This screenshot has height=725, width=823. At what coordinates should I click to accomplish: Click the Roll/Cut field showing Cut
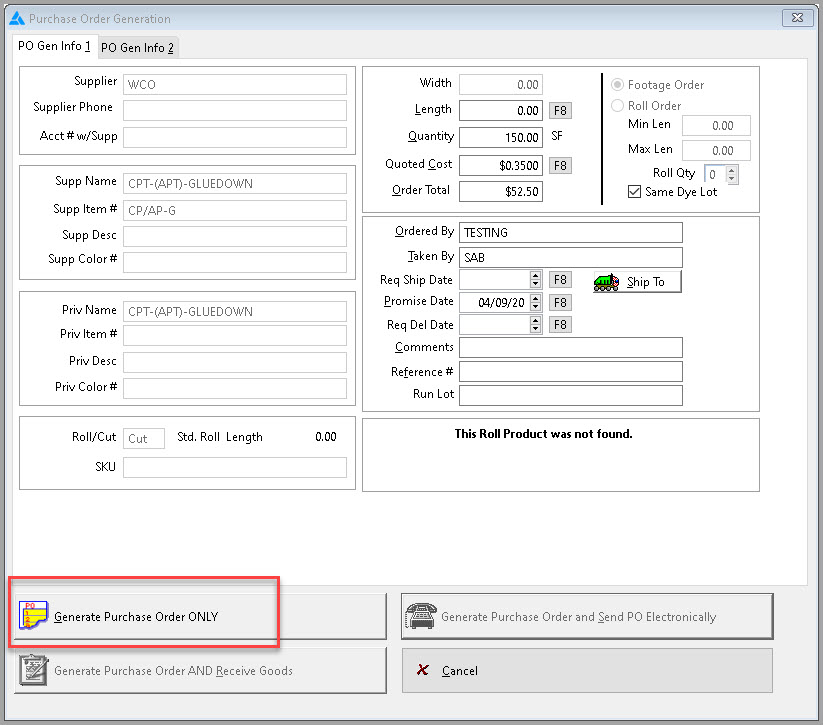click(144, 438)
